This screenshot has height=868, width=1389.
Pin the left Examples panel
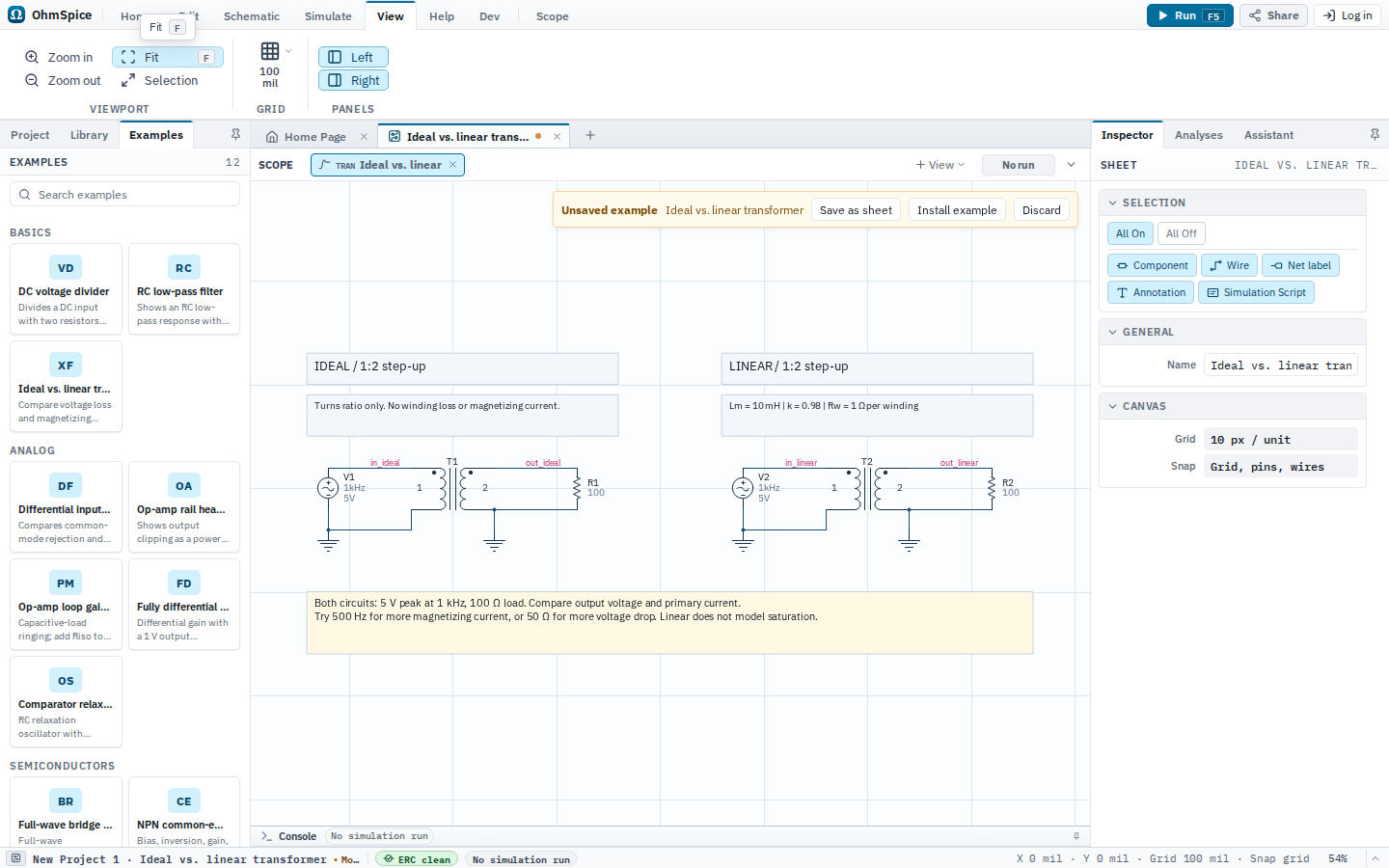[235, 135]
